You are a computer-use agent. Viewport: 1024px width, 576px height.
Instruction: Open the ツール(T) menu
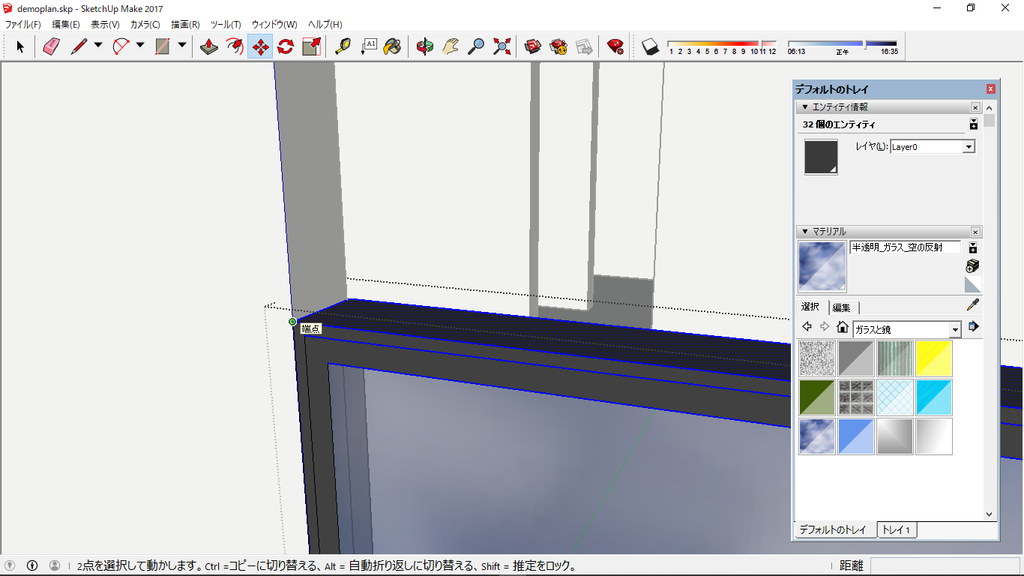[225, 24]
